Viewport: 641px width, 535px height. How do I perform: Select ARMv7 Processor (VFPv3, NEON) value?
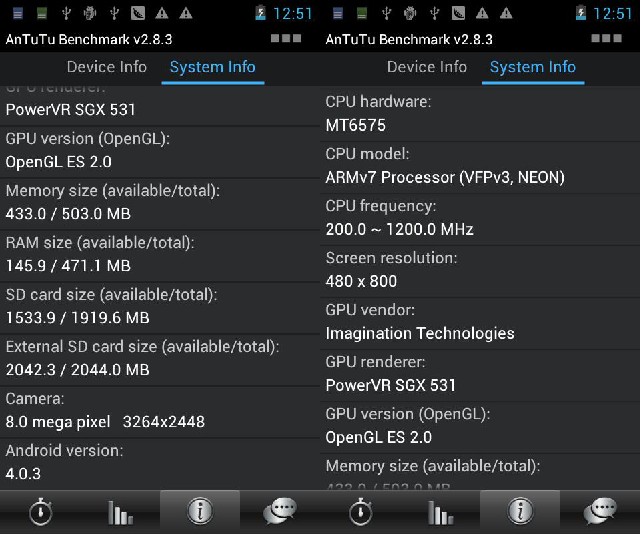pos(445,177)
